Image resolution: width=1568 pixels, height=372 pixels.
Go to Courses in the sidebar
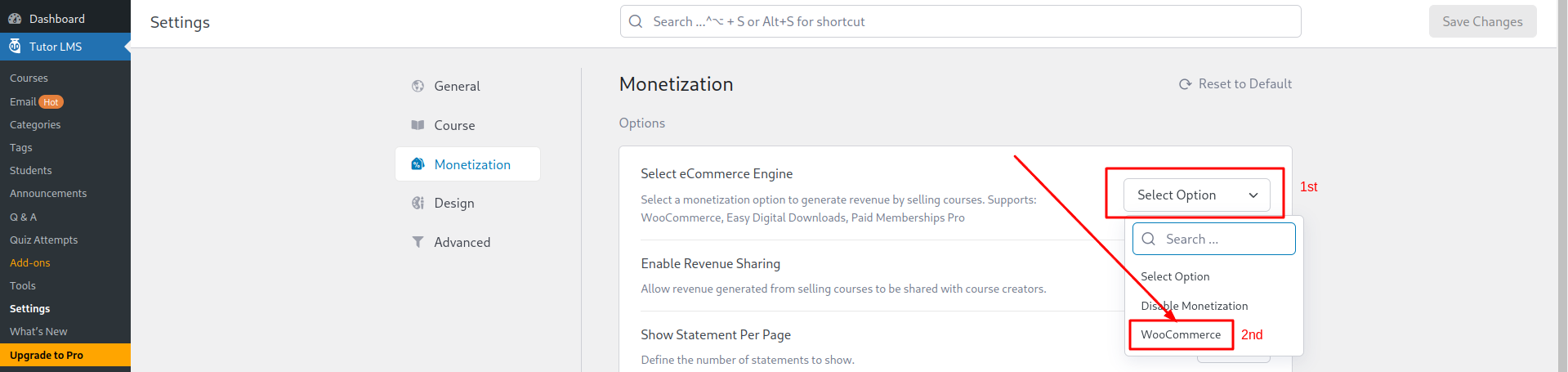pos(29,78)
